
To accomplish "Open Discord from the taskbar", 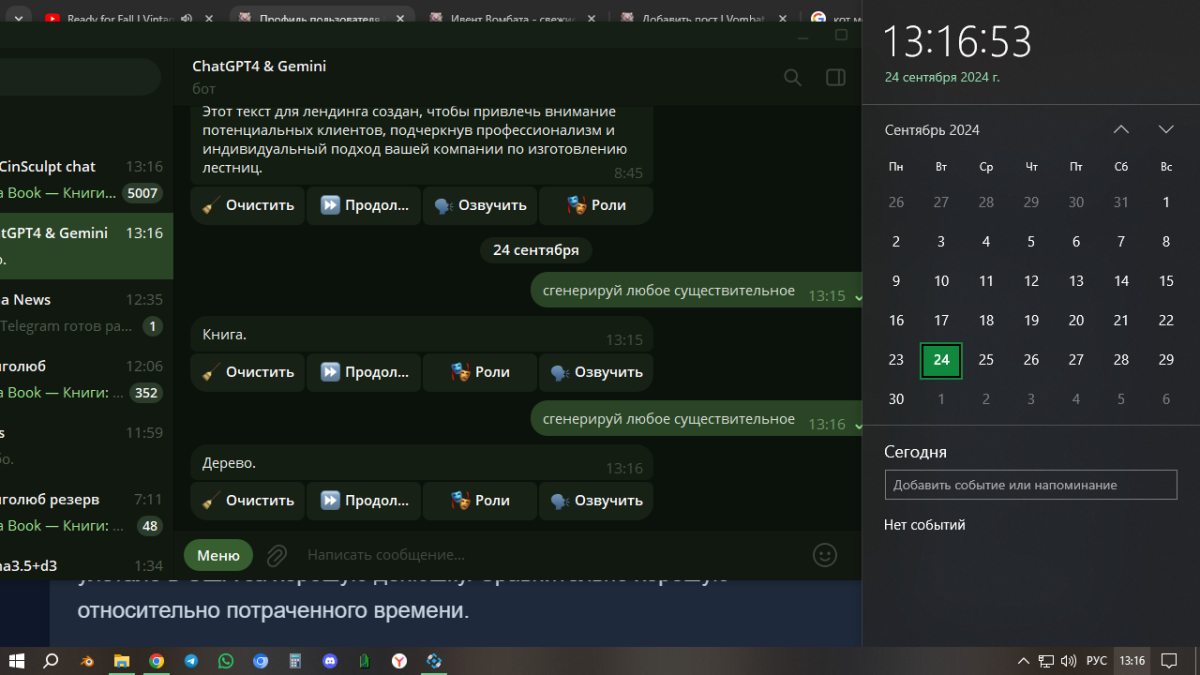I will [330, 661].
